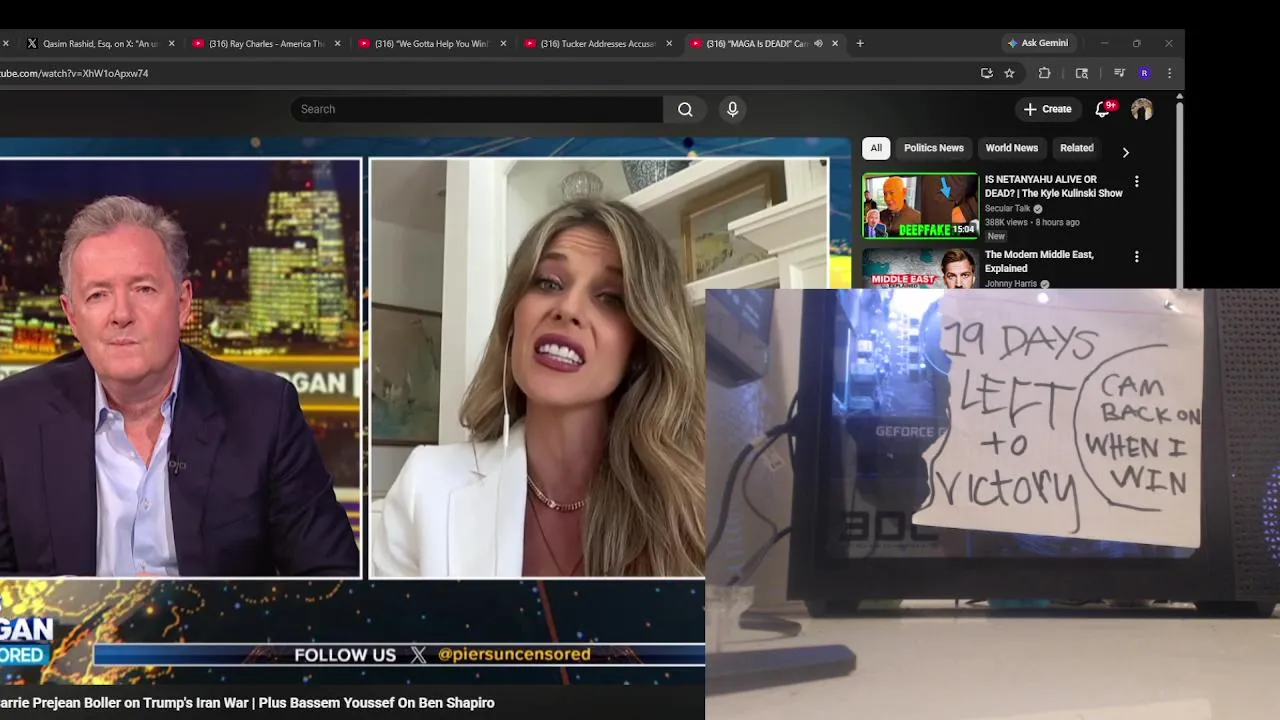Open the Chrome three-dot menu
This screenshot has height=720, width=1280.
[x=1169, y=73]
